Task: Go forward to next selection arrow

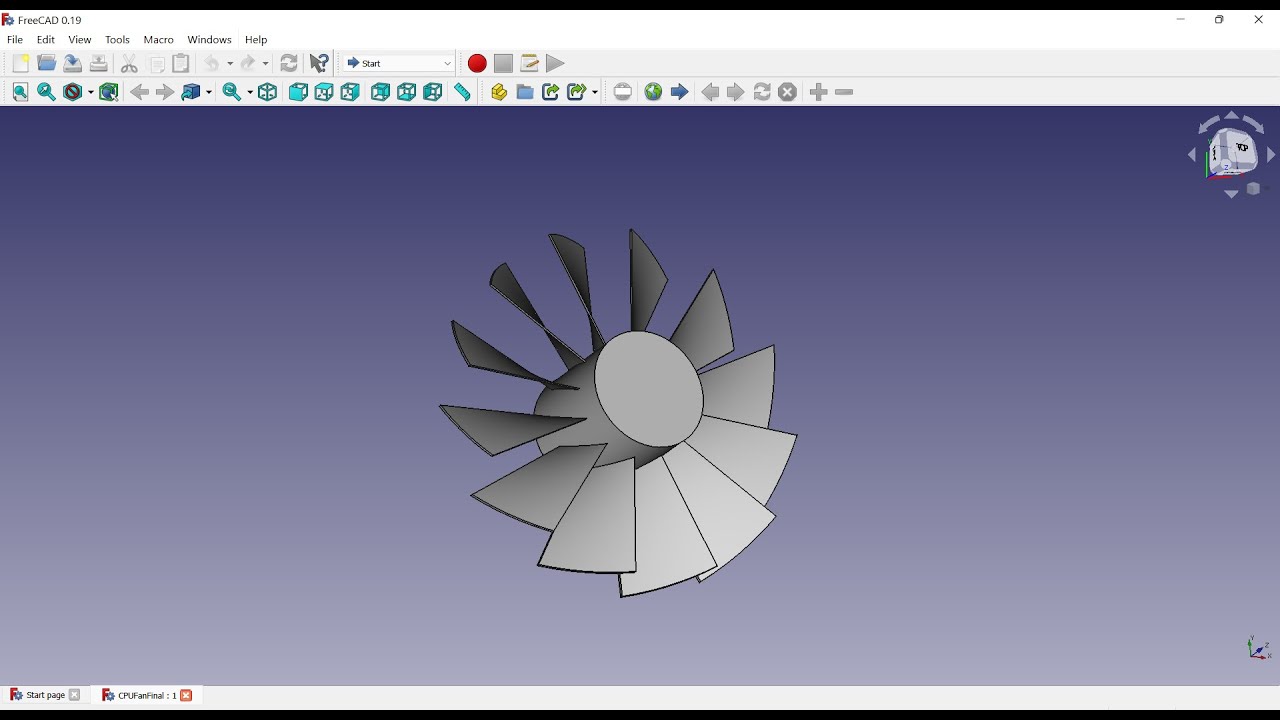Action: pos(165,92)
